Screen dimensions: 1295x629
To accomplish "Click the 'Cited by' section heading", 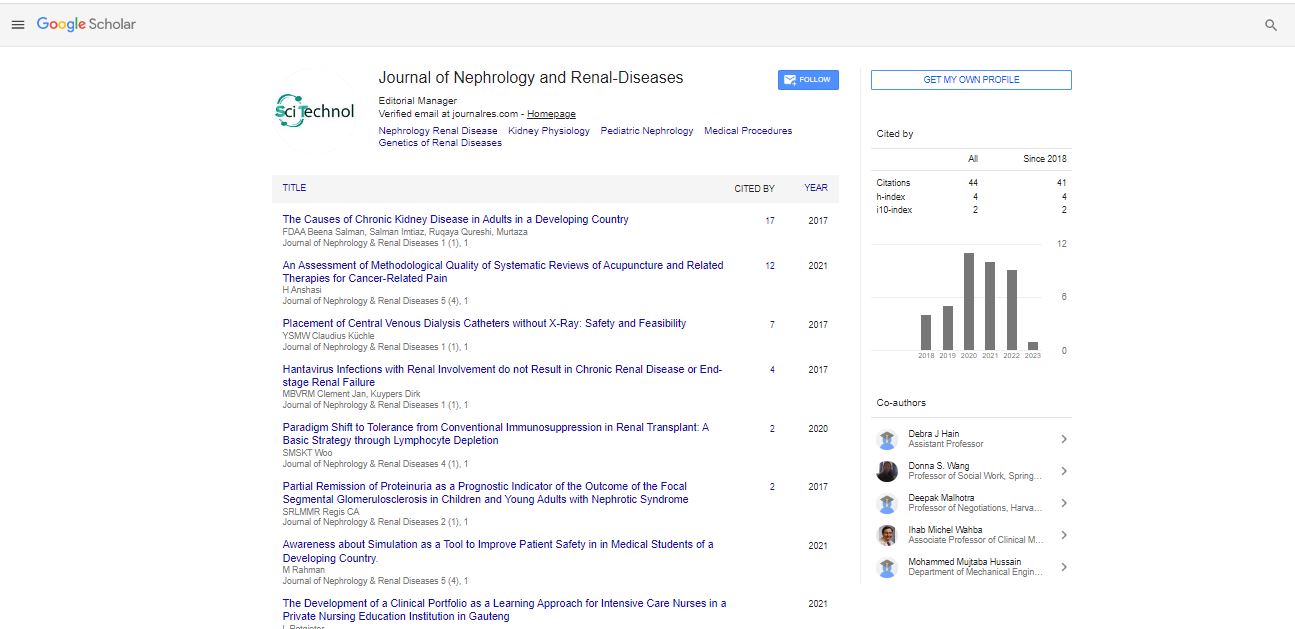I will [x=895, y=134].
